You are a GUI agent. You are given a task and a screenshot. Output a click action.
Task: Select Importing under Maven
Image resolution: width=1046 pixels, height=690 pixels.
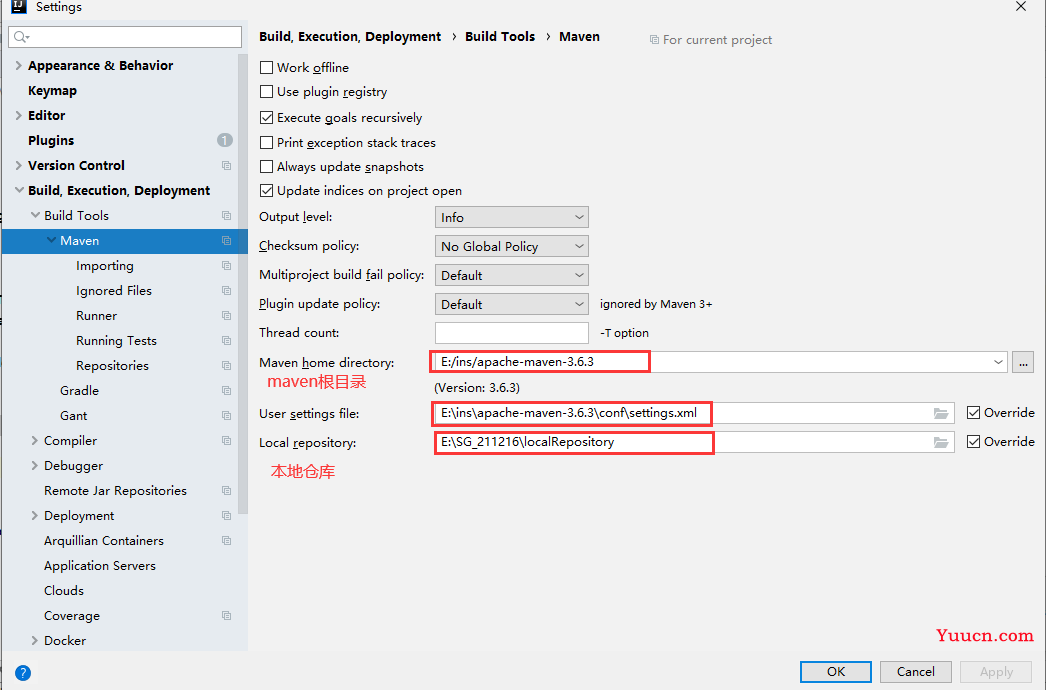(x=105, y=266)
